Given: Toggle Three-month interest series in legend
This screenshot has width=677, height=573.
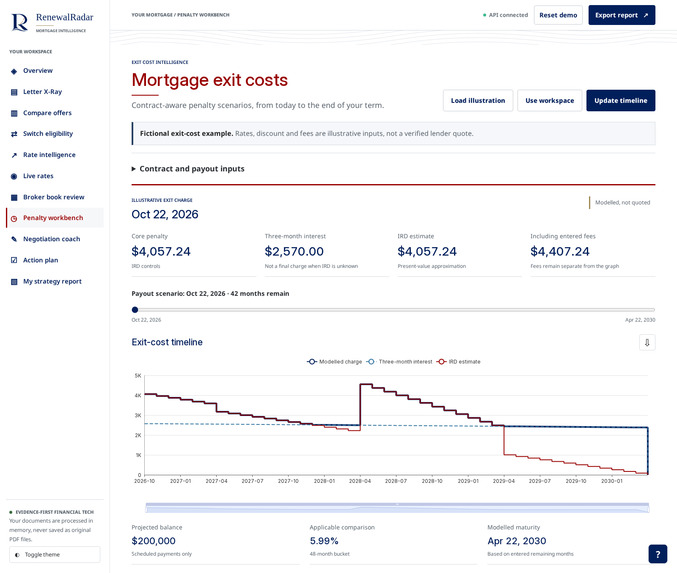Looking at the screenshot, I should [399, 362].
